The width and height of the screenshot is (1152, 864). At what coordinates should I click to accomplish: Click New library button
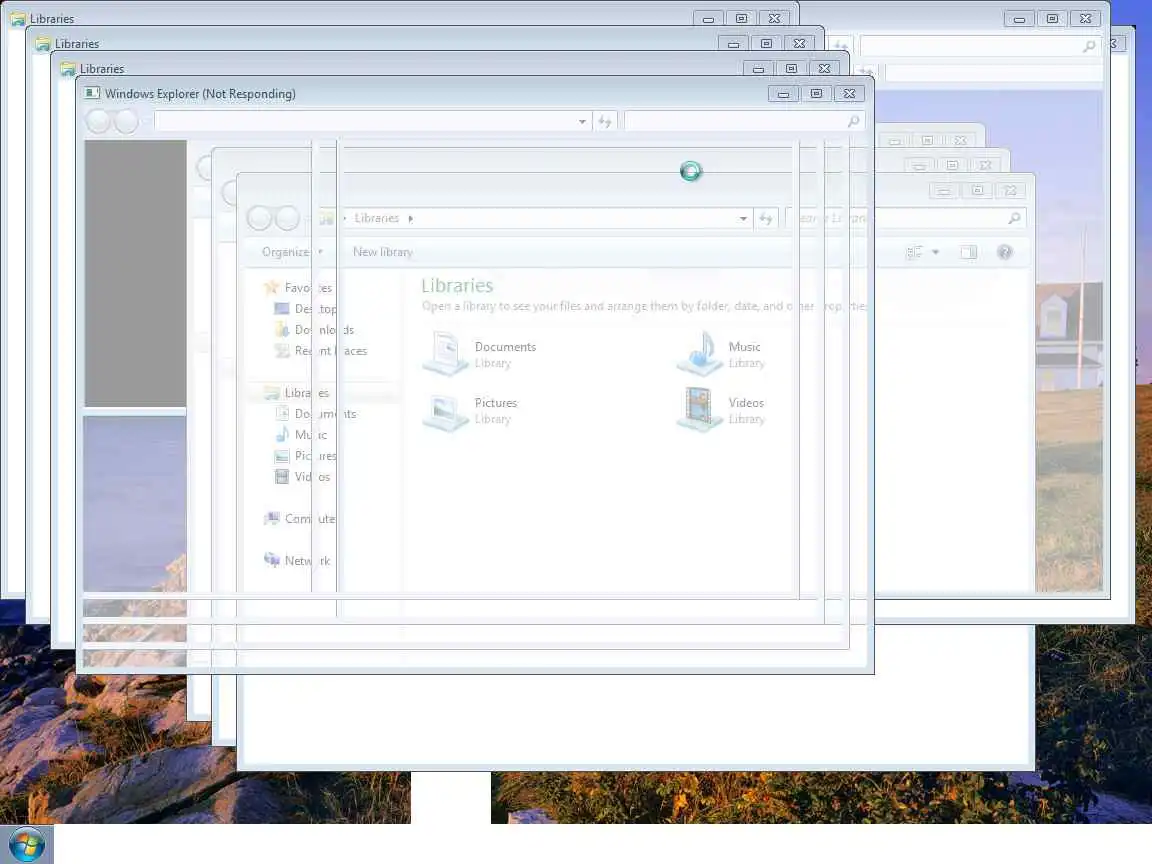383,252
